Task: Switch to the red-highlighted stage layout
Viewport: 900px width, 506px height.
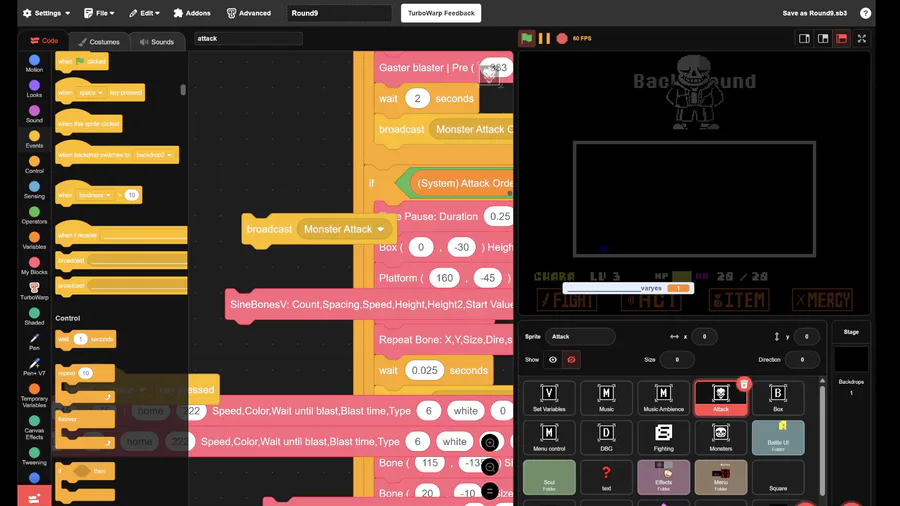Action: pos(841,38)
